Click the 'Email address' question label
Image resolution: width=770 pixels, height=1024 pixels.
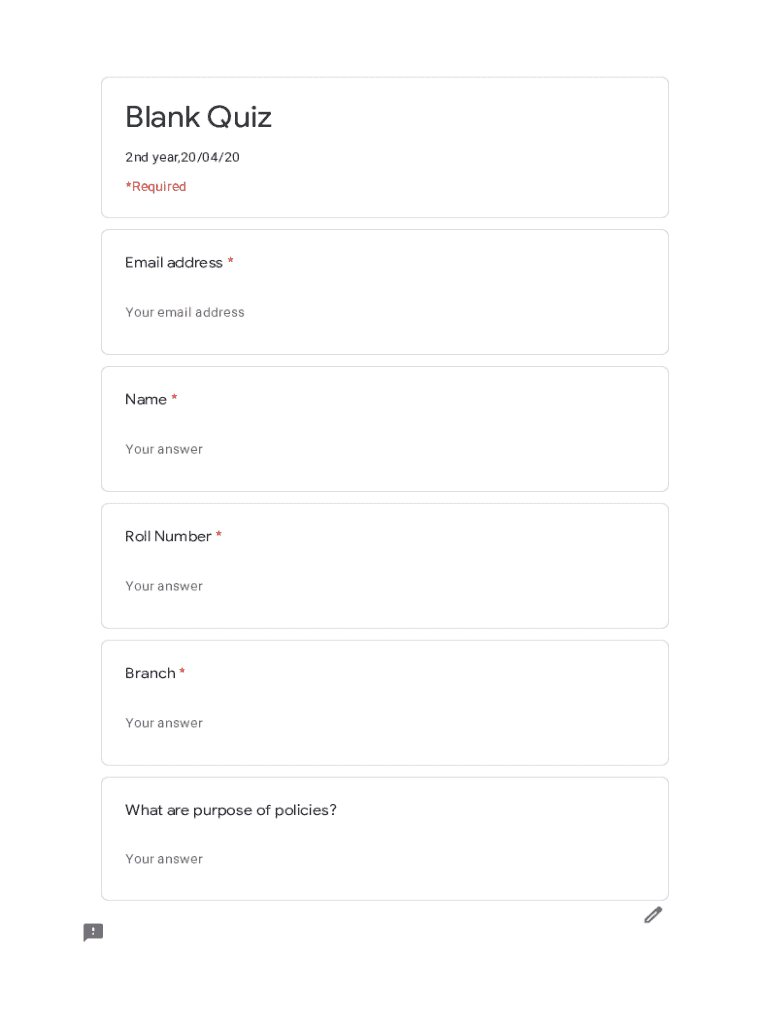tap(174, 263)
